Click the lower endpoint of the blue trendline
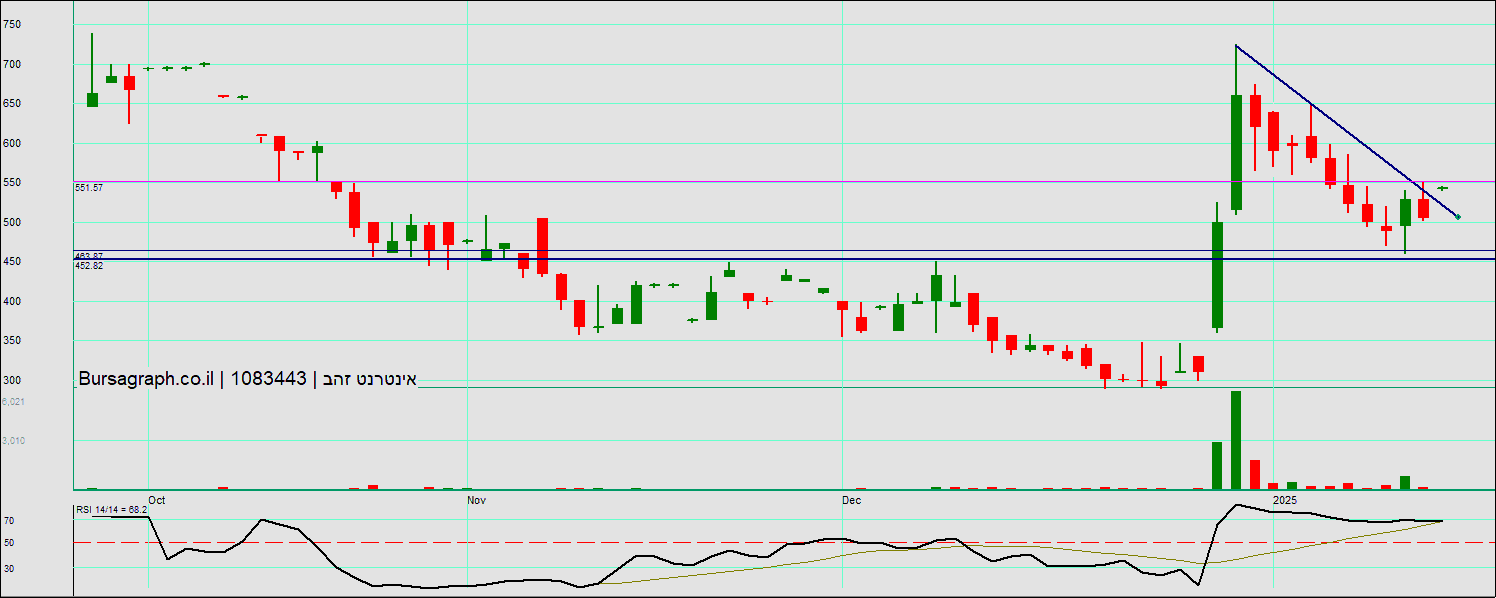The height and width of the screenshot is (598, 1496). click(1458, 217)
